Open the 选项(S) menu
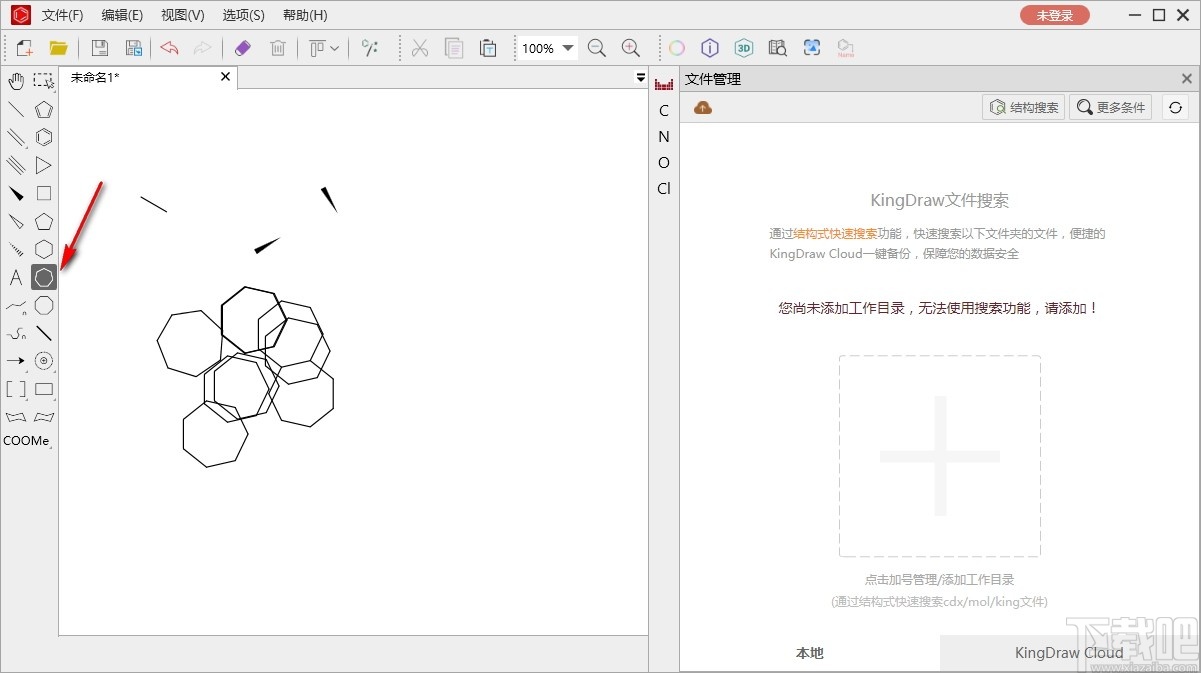The height and width of the screenshot is (673, 1201). [242, 15]
